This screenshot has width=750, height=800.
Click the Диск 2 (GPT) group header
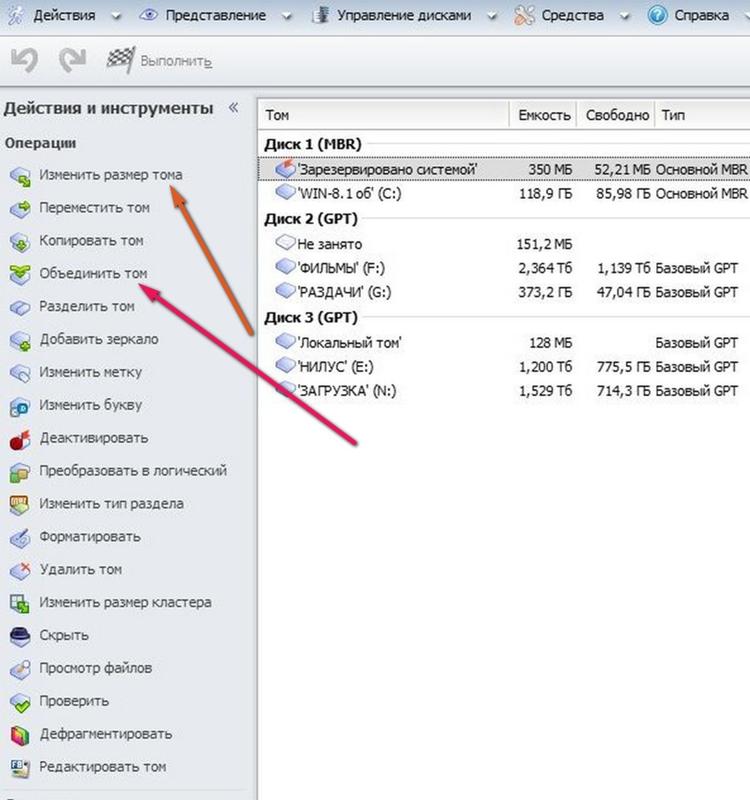(x=311, y=219)
